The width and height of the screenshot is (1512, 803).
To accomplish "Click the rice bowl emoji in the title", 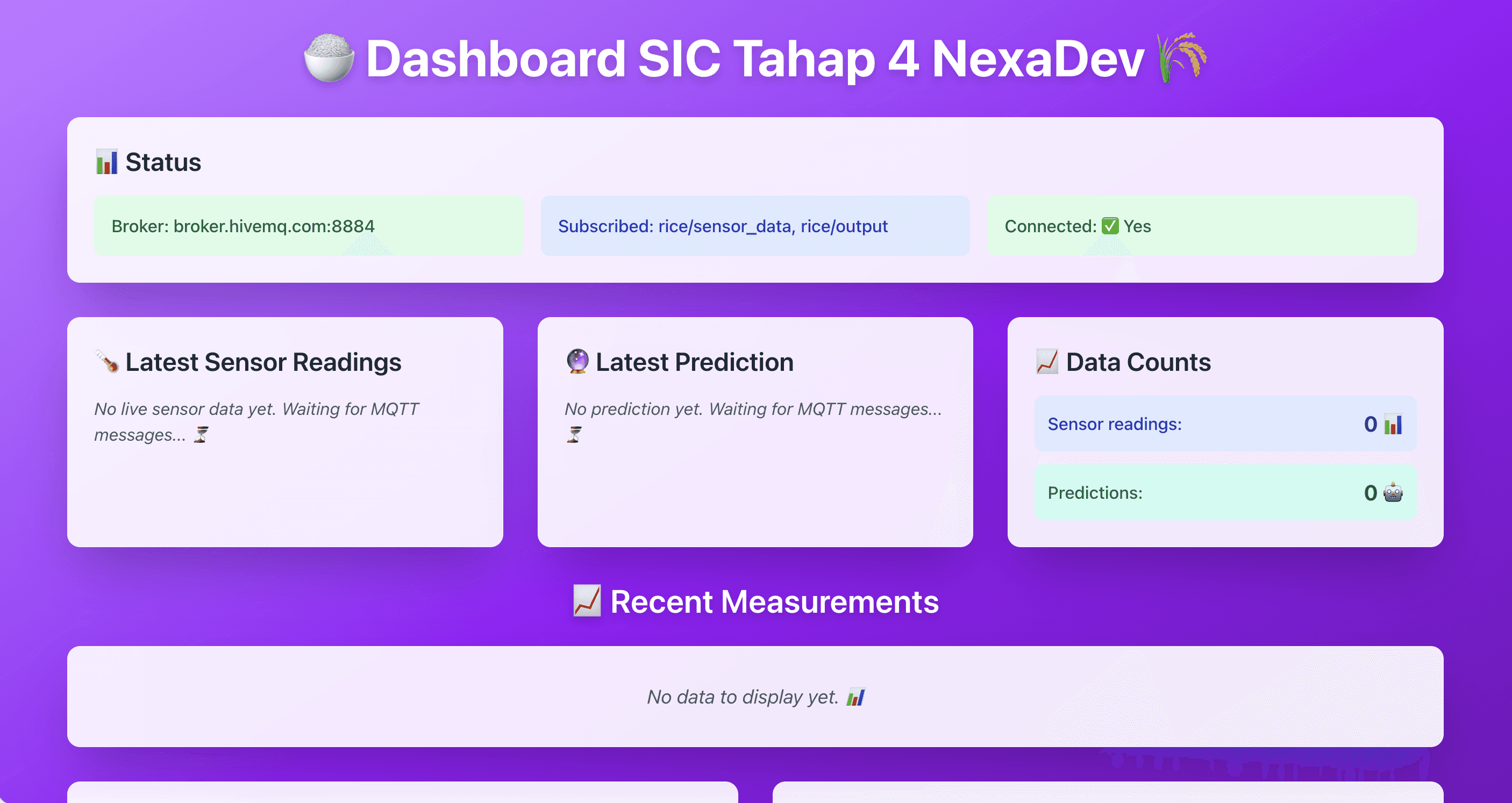I will pos(329,59).
